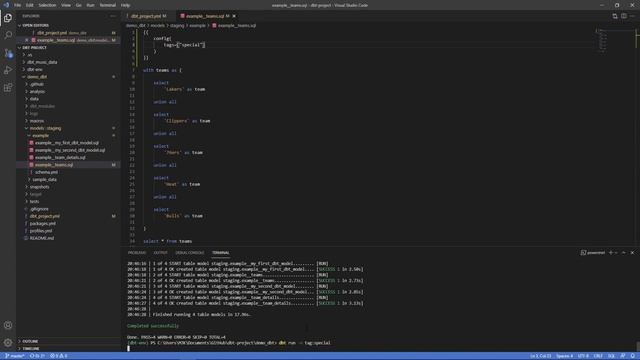Collapse the demo_dbt folder
Screen dimensions: 640x360
point(37,77)
